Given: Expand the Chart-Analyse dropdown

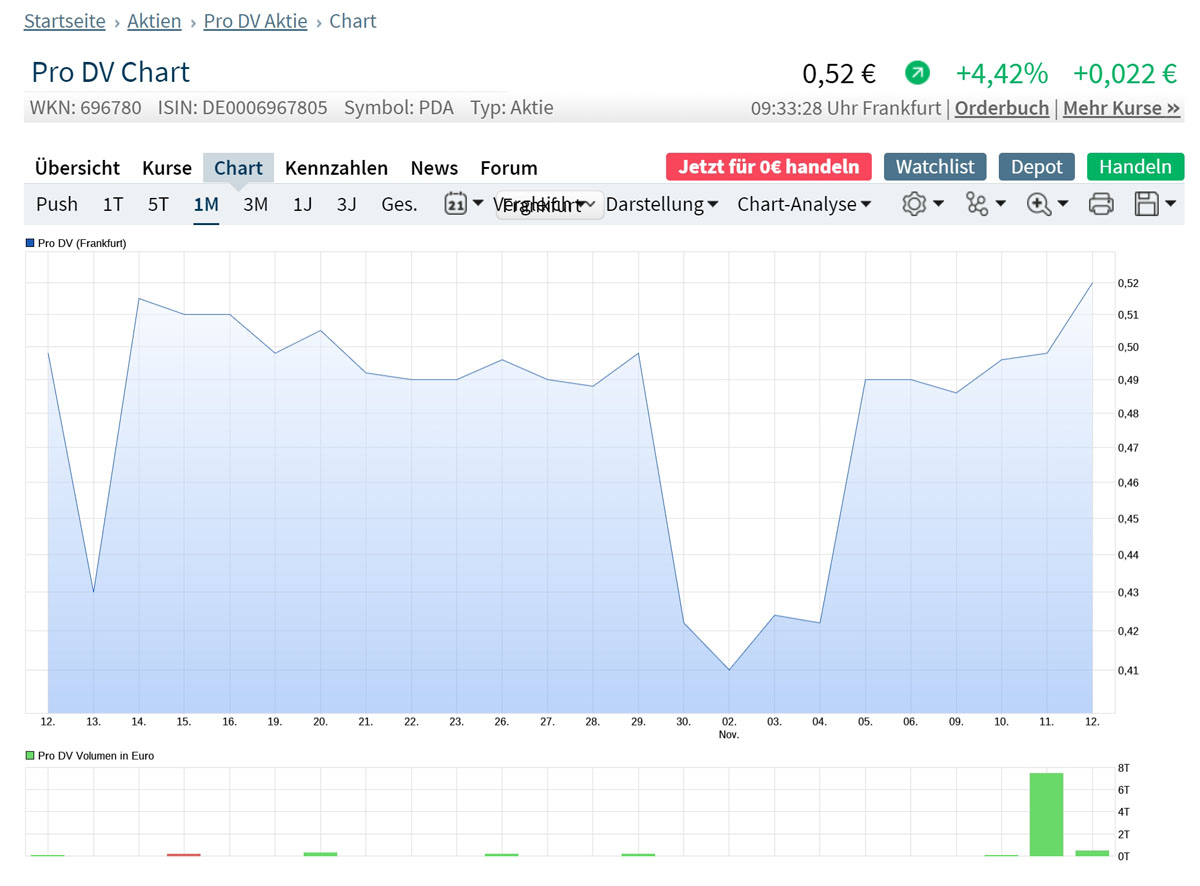Looking at the screenshot, I should point(804,204).
